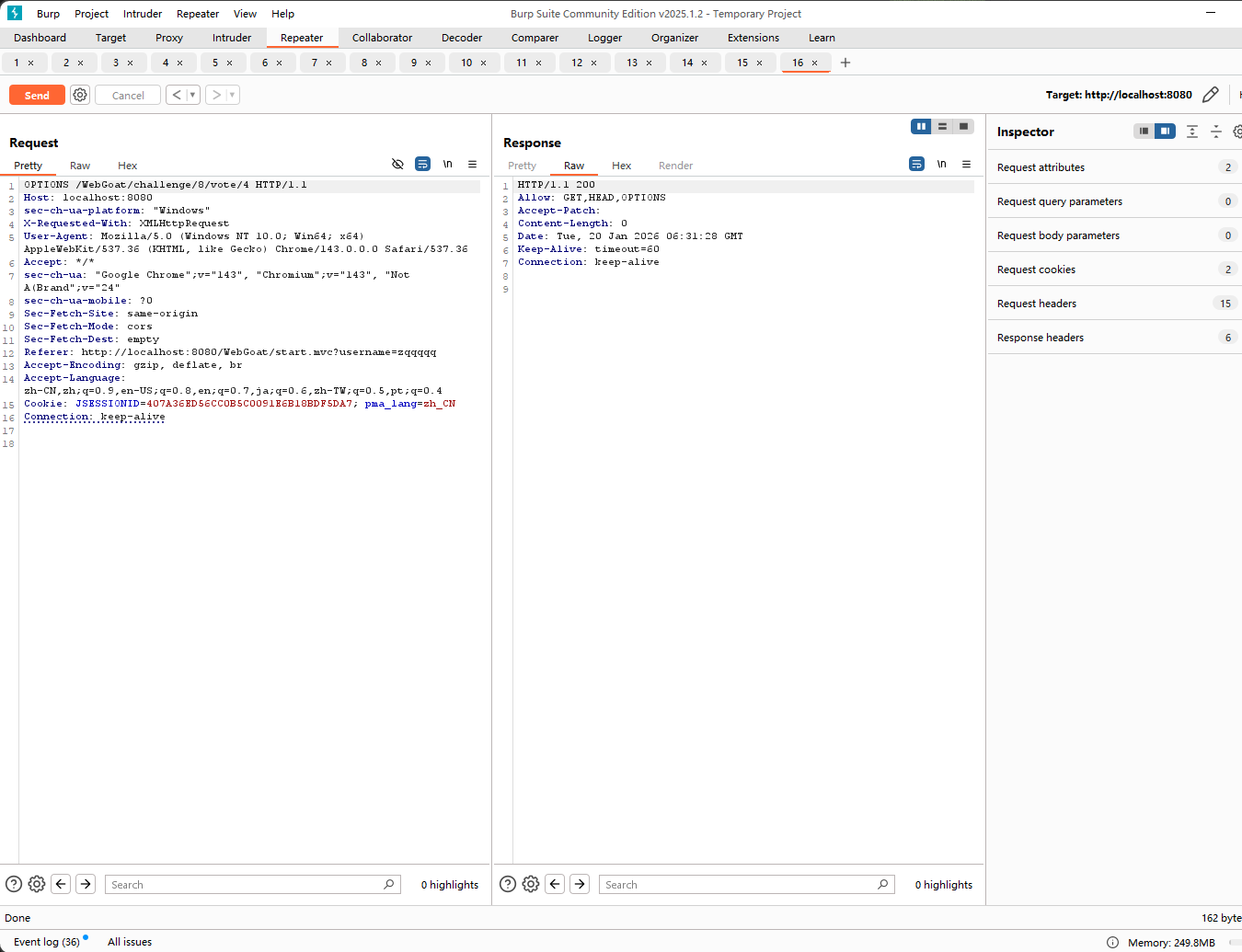Show non-printable characters in Request (\n)
The image size is (1242, 952).
[447, 165]
